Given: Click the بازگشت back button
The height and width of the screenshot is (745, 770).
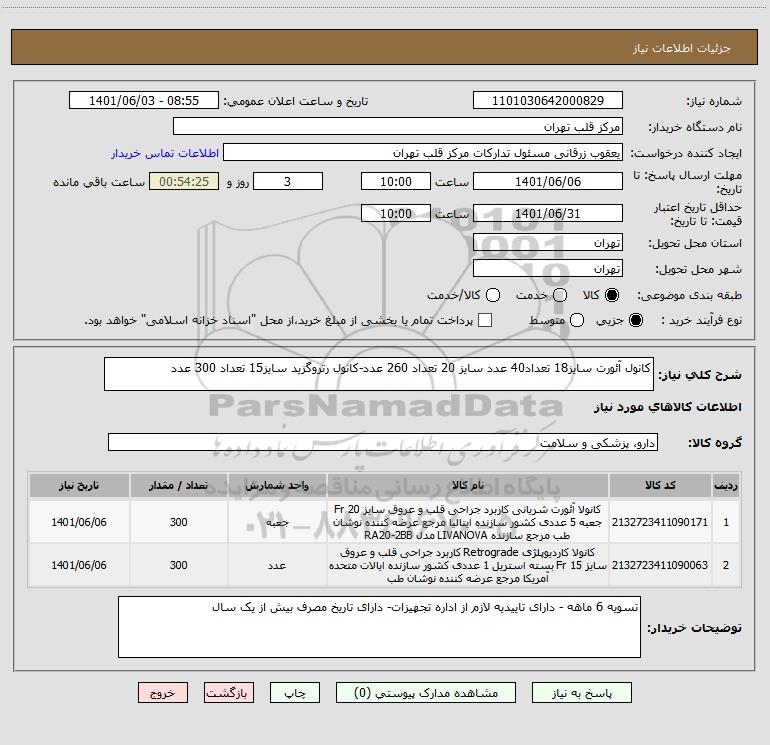Looking at the screenshot, I should (229, 692).
